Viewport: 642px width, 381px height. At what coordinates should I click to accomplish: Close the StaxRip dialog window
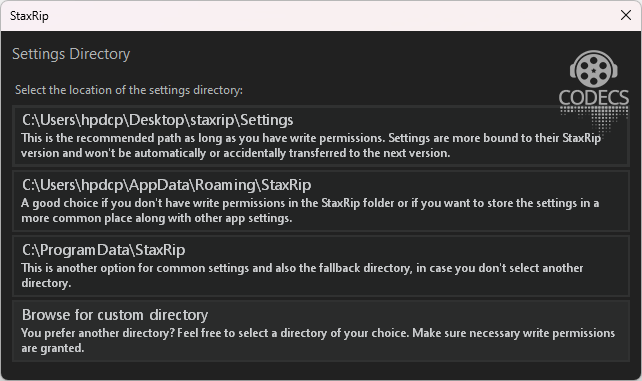pyautogui.click(x=626, y=15)
